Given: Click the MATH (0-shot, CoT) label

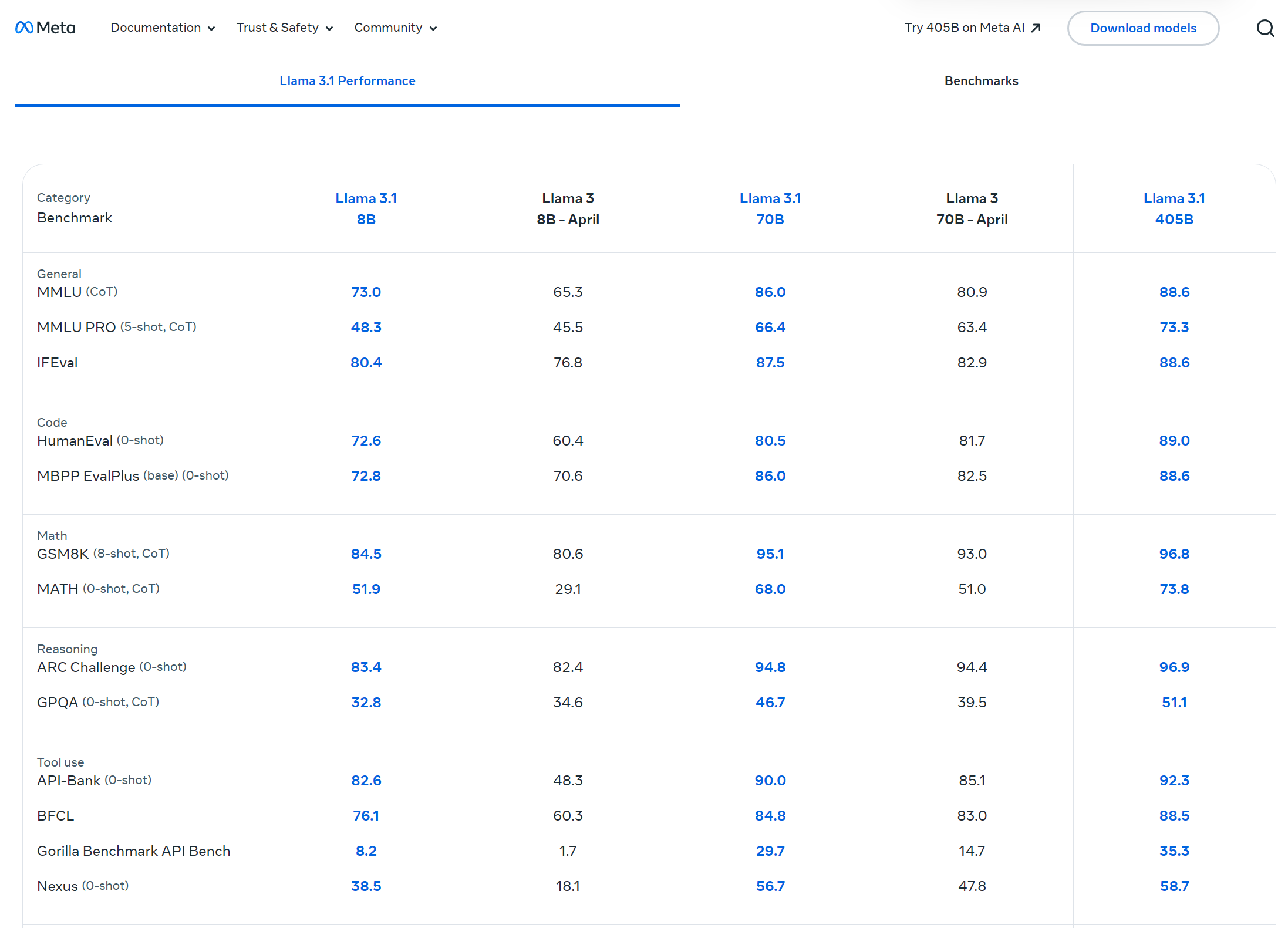Looking at the screenshot, I should coord(99,589).
